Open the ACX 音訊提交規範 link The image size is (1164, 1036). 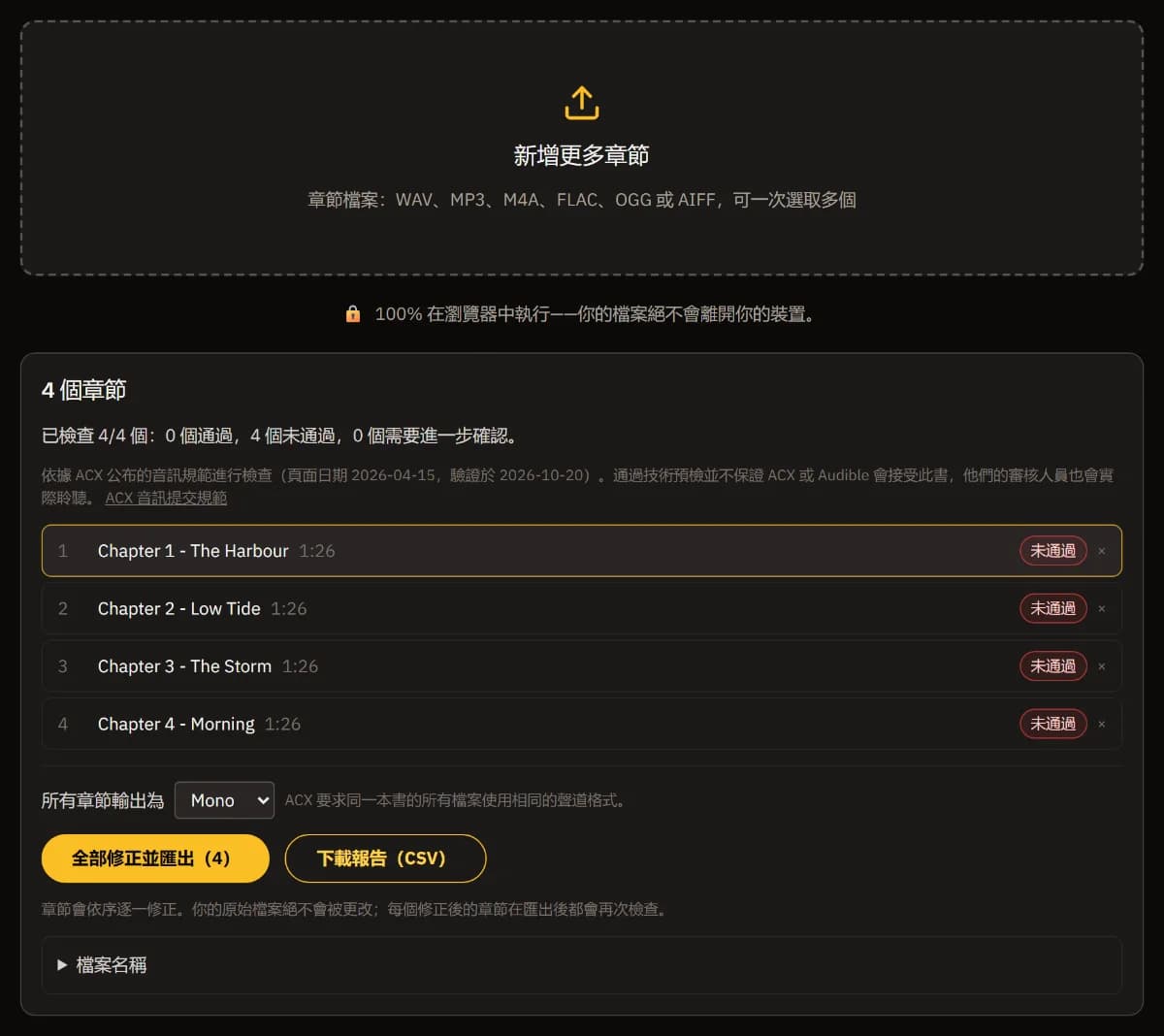tap(166, 498)
